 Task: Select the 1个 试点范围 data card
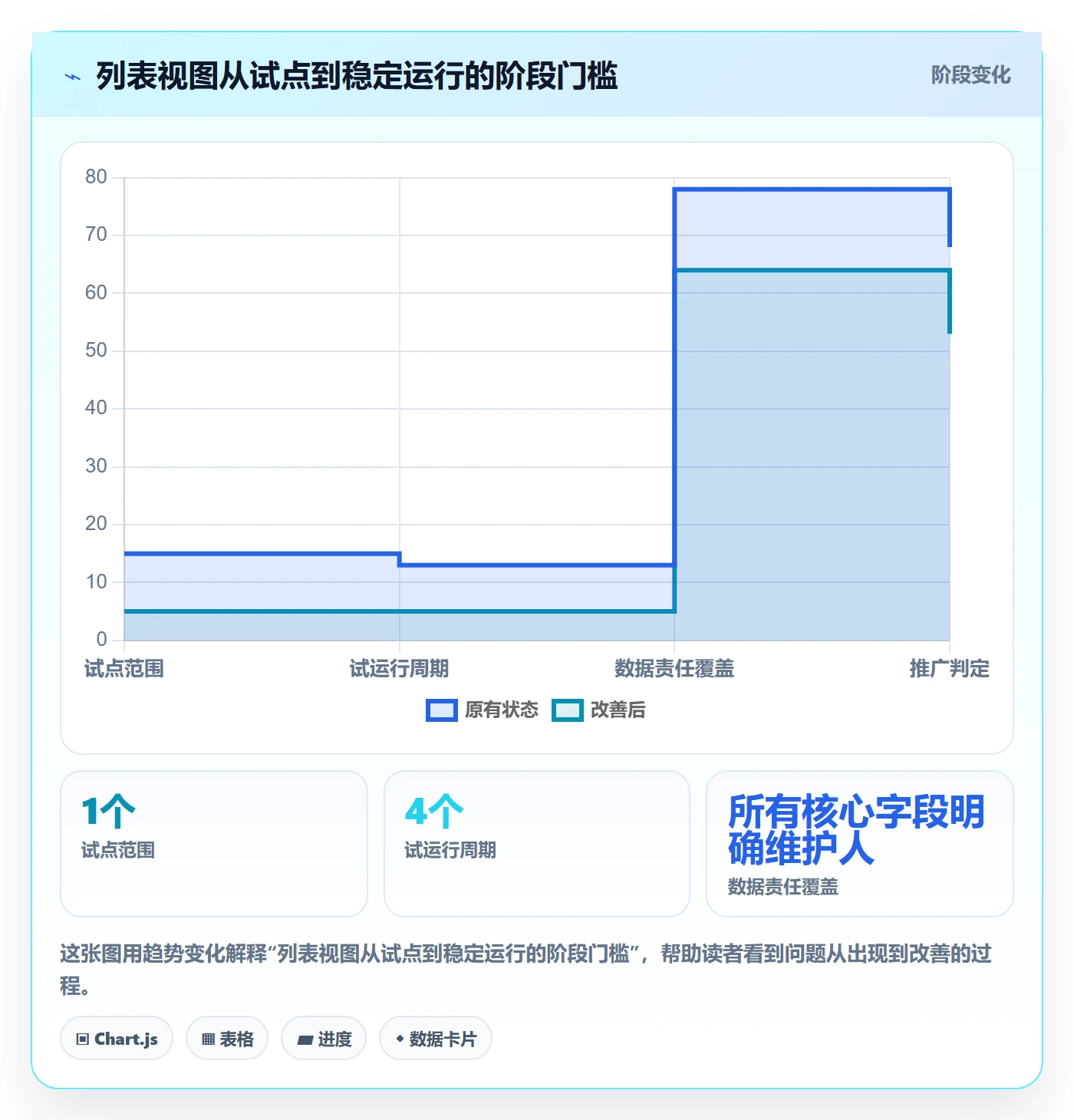(214, 844)
